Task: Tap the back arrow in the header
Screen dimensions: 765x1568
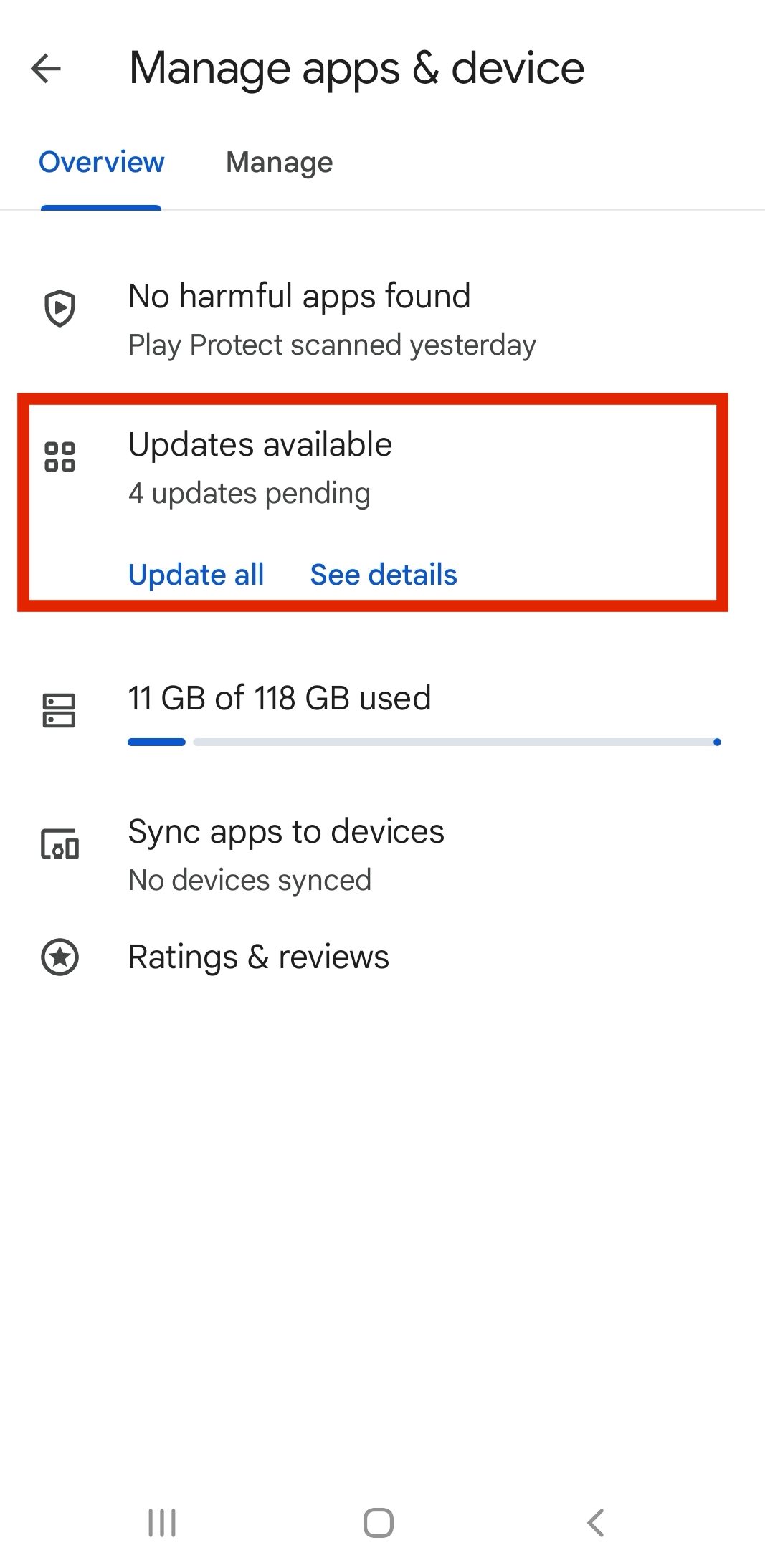Action: click(x=45, y=69)
